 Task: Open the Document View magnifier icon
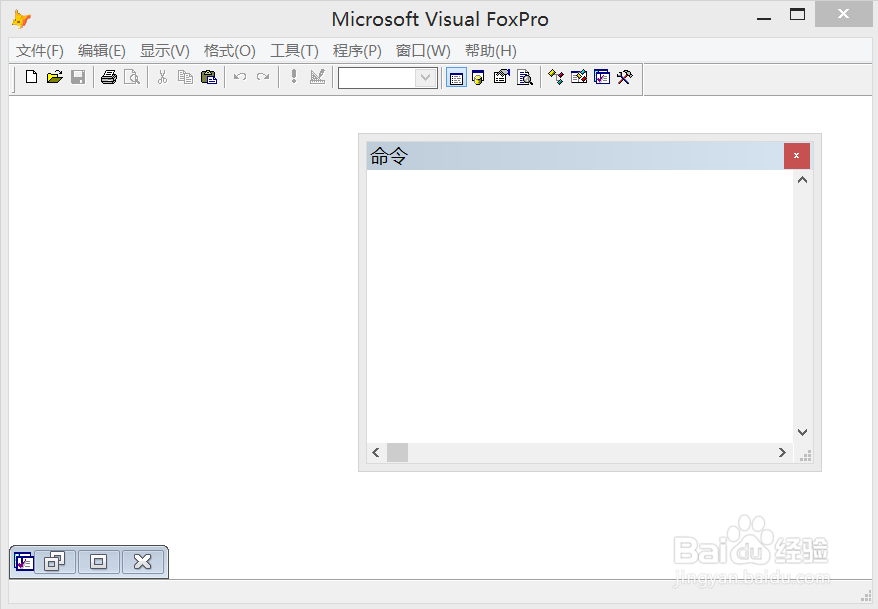(525, 77)
